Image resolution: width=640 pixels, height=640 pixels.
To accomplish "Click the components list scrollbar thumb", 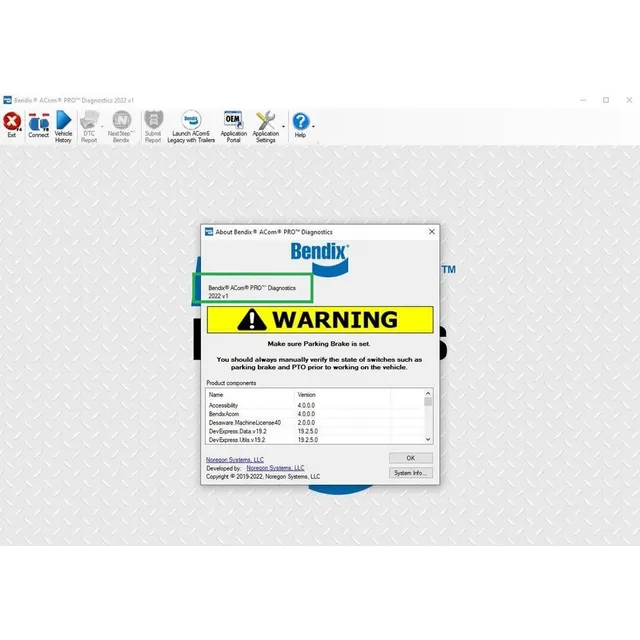I will pyautogui.click(x=428, y=402).
